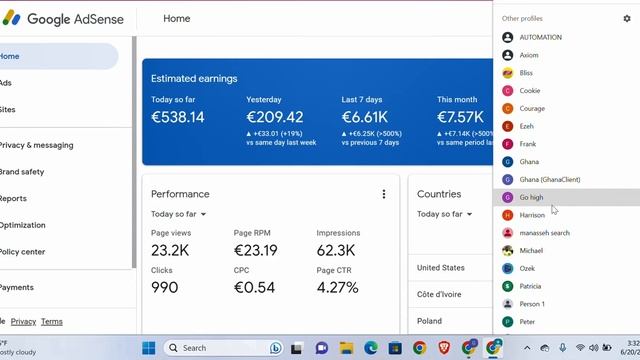Click the sidebar vertical scrollbar
This screenshot has width=640, height=360.
134,152
